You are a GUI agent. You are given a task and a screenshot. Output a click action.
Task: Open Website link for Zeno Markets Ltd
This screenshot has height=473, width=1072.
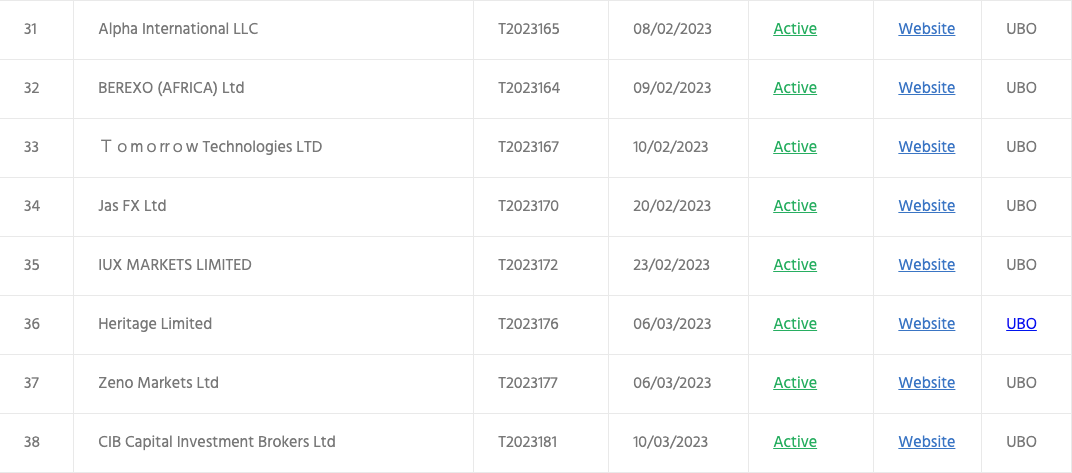pyautogui.click(x=926, y=383)
